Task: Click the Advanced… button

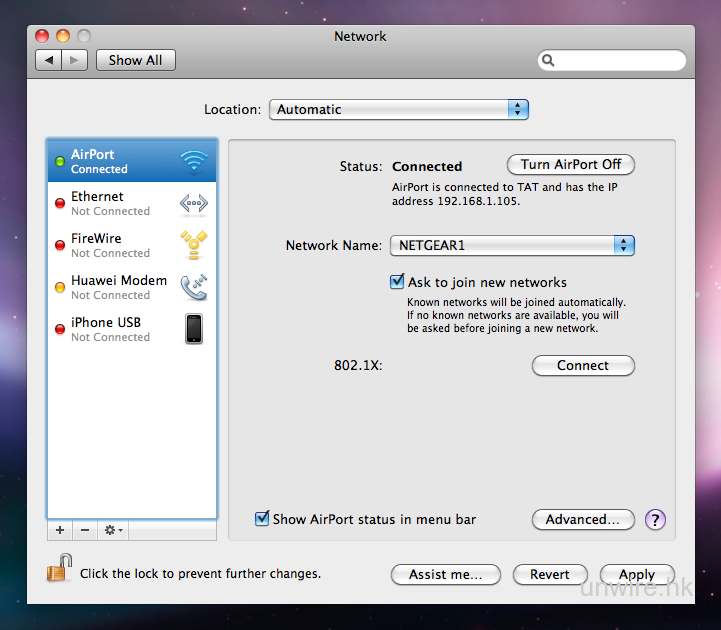Action: coord(583,520)
